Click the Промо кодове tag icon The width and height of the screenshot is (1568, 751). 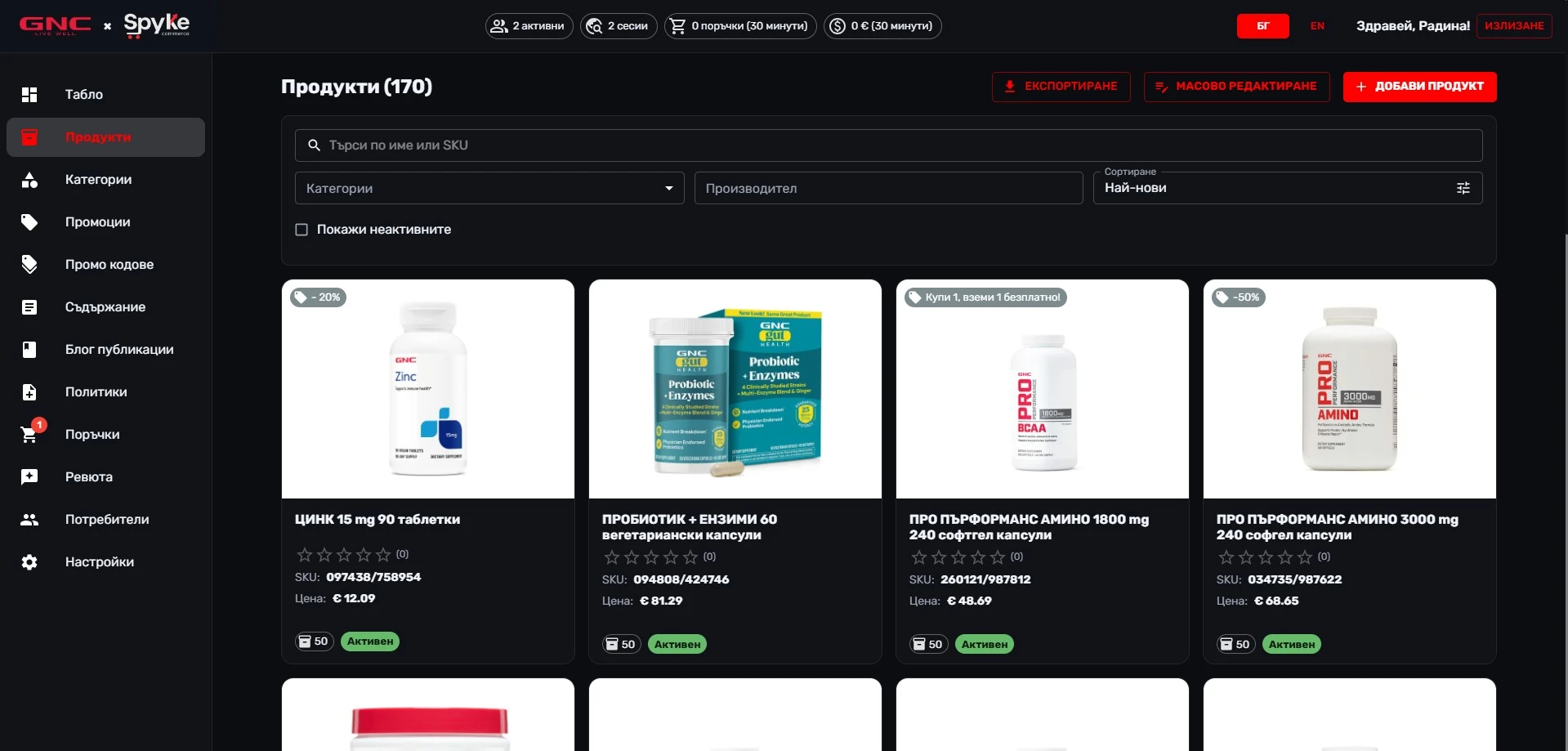pyautogui.click(x=29, y=265)
